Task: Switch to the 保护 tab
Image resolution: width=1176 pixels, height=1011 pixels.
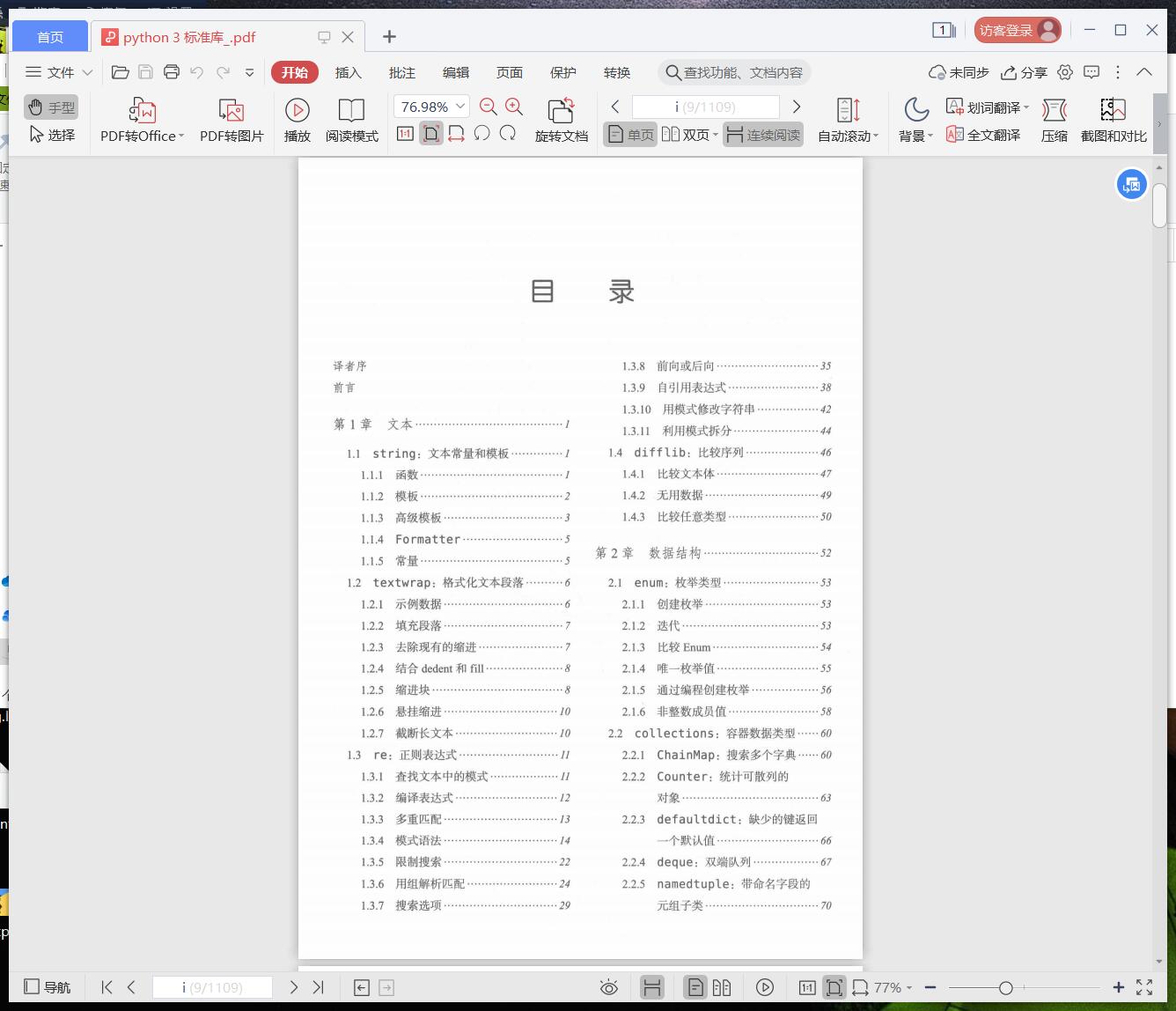Action: click(x=563, y=72)
